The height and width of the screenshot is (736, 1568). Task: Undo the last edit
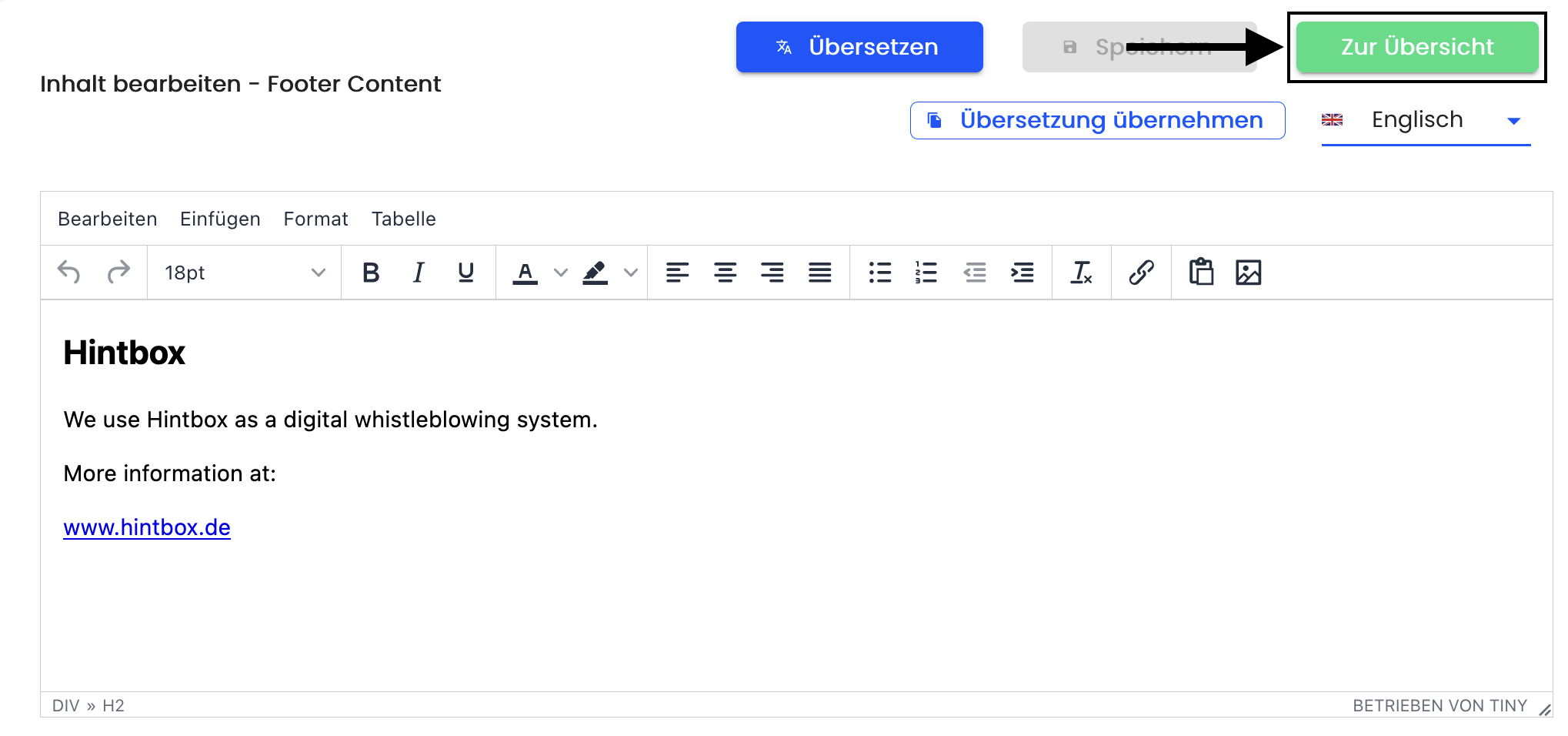[69, 273]
